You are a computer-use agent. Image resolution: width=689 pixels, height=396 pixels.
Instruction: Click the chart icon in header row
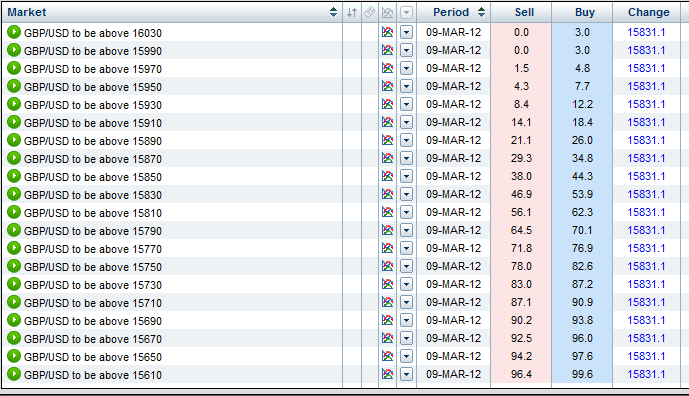point(388,12)
